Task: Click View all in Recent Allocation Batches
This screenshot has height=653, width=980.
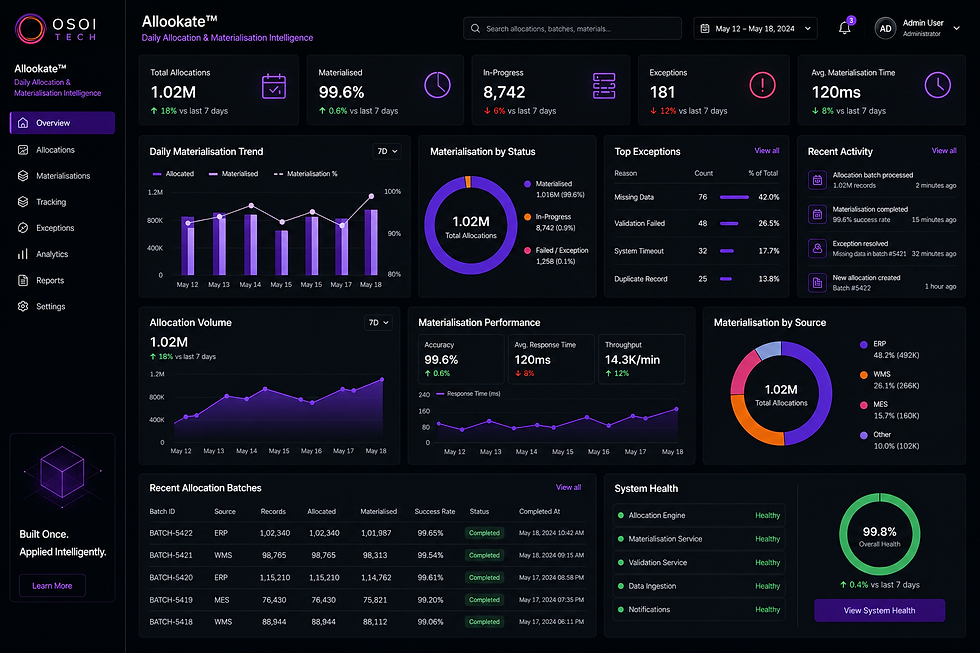Action: click(x=568, y=487)
